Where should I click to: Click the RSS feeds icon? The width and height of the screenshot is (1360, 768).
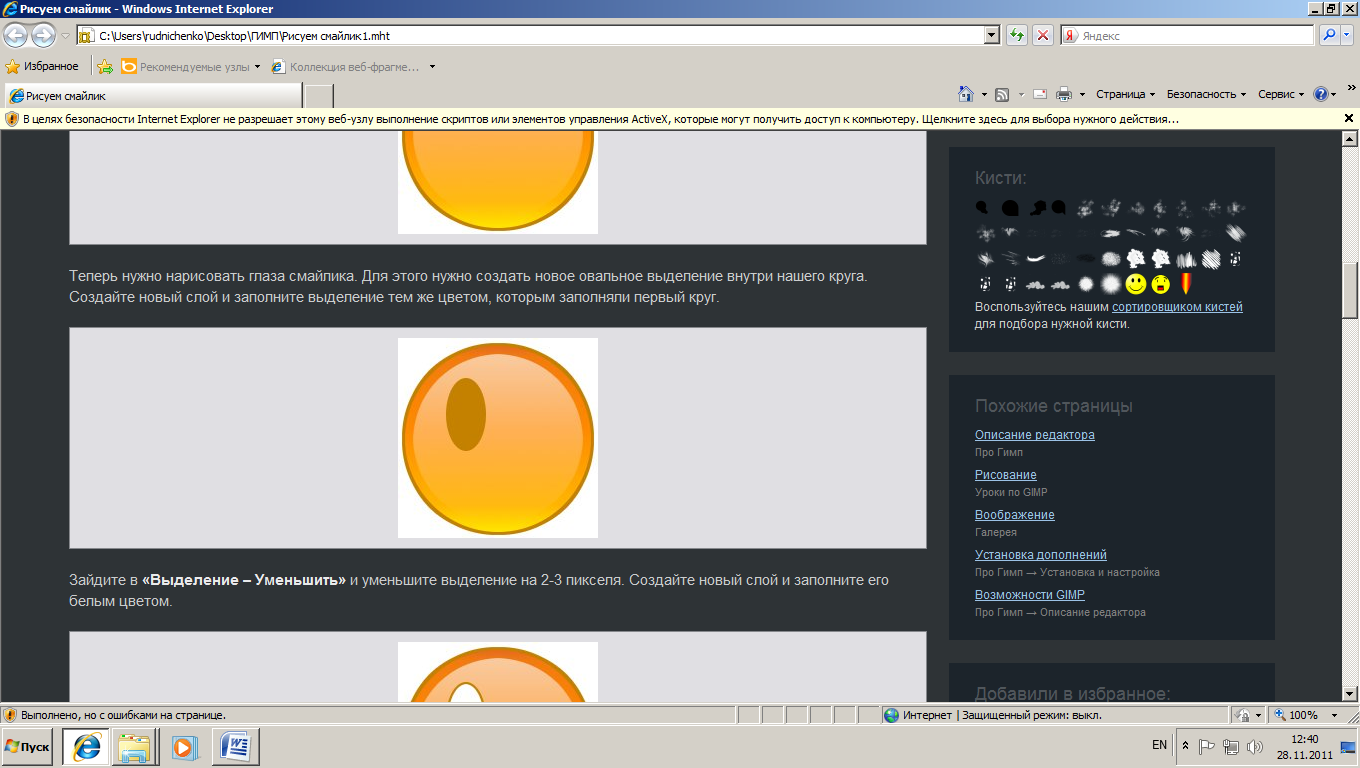point(1002,94)
